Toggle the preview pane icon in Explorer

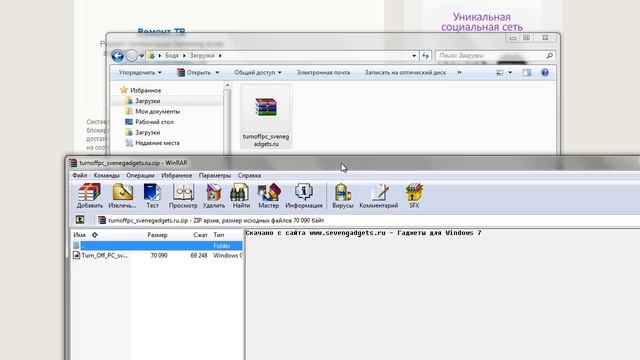527,73
